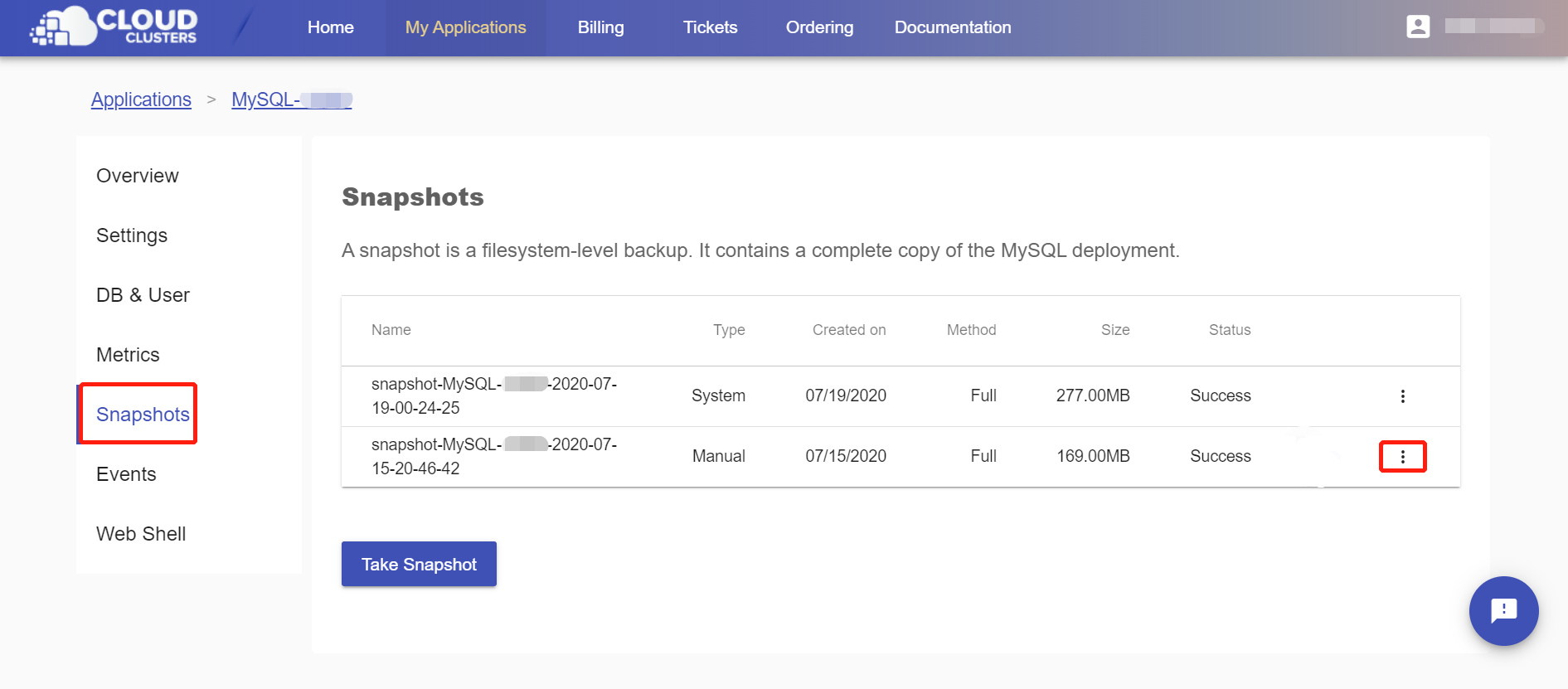Image resolution: width=1568 pixels, height=689 pixels.
Task: Click the Method column header
Action: coord(972,330)
